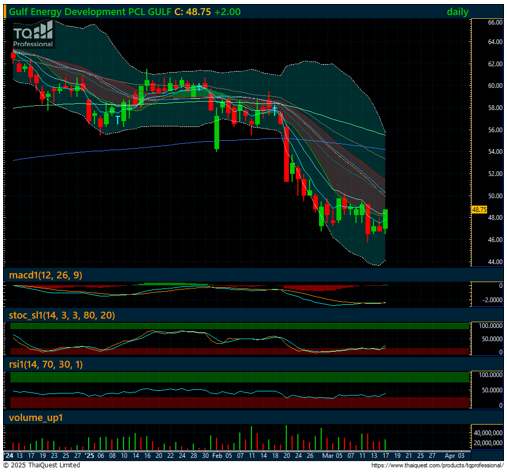Click the 'daily' timeframe label

(x=457, y=12)
